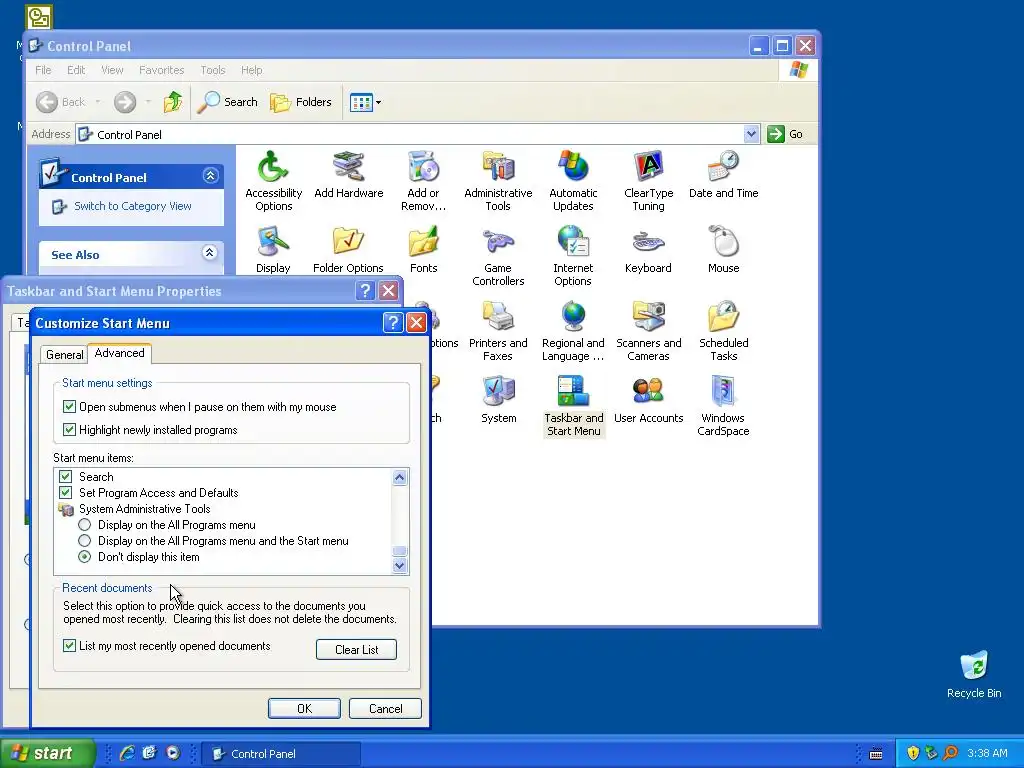Open the Favorites menu
The width and height of the screenshot is (1024, 768).
pyautogui.click(x=161, y=70)
